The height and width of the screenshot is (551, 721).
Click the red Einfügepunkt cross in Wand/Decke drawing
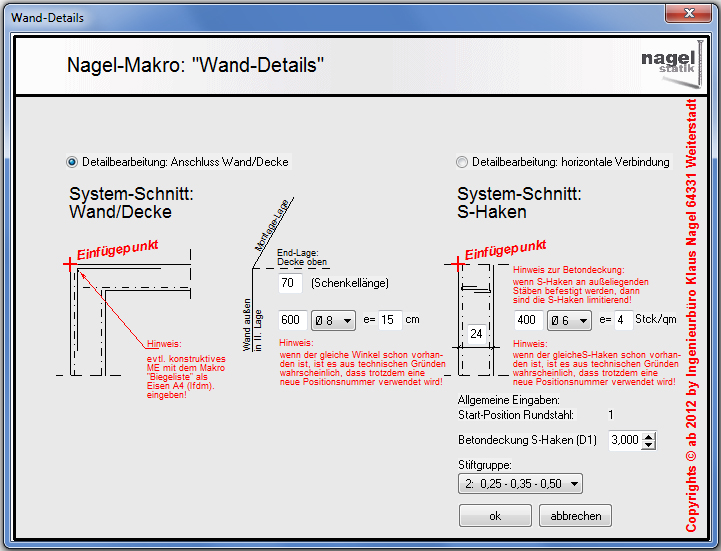68,264
